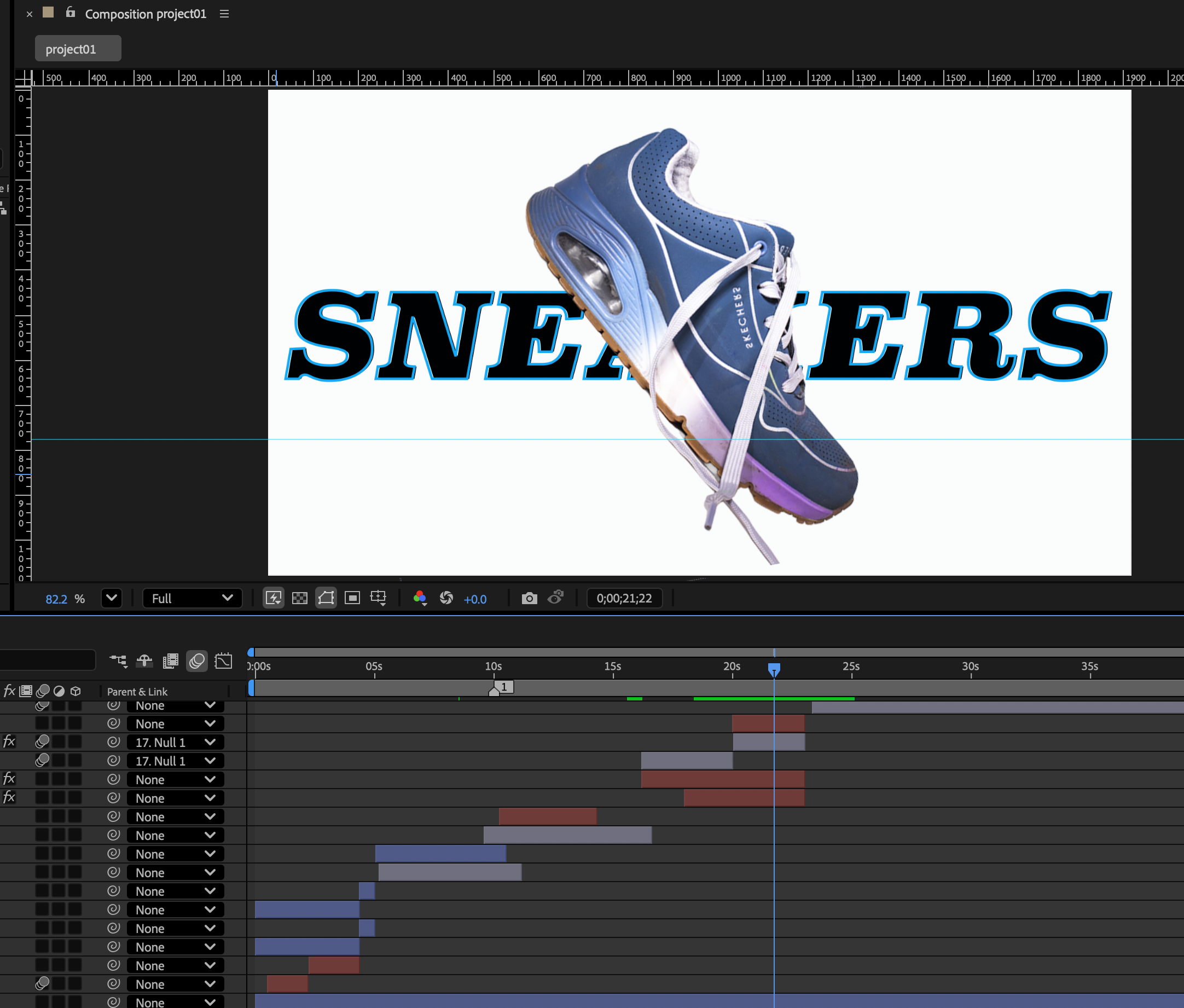Click the Composition project01 panel title

point(146,14)
